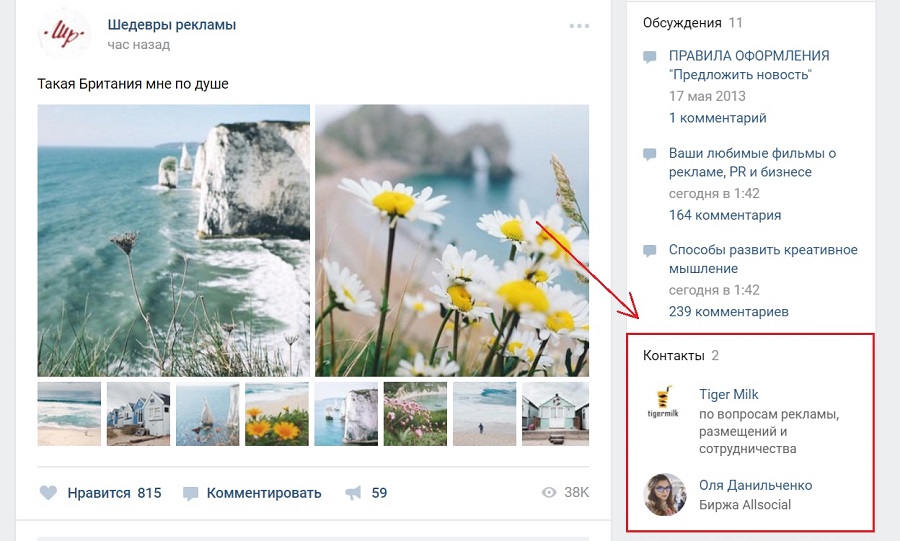The image size is (900, 541).
Task: Share the post via megaphone icon
Action: click(353, 493)
